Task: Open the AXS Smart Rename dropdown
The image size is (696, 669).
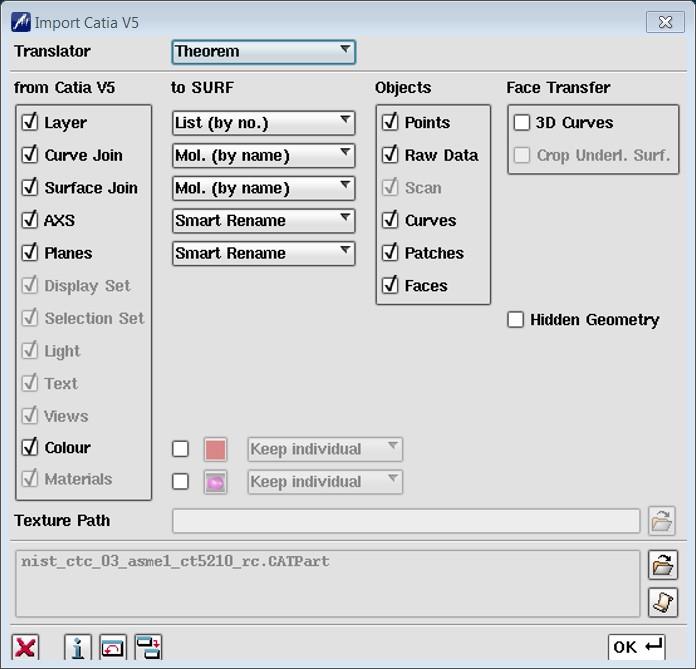Action: tap(264, 221)
